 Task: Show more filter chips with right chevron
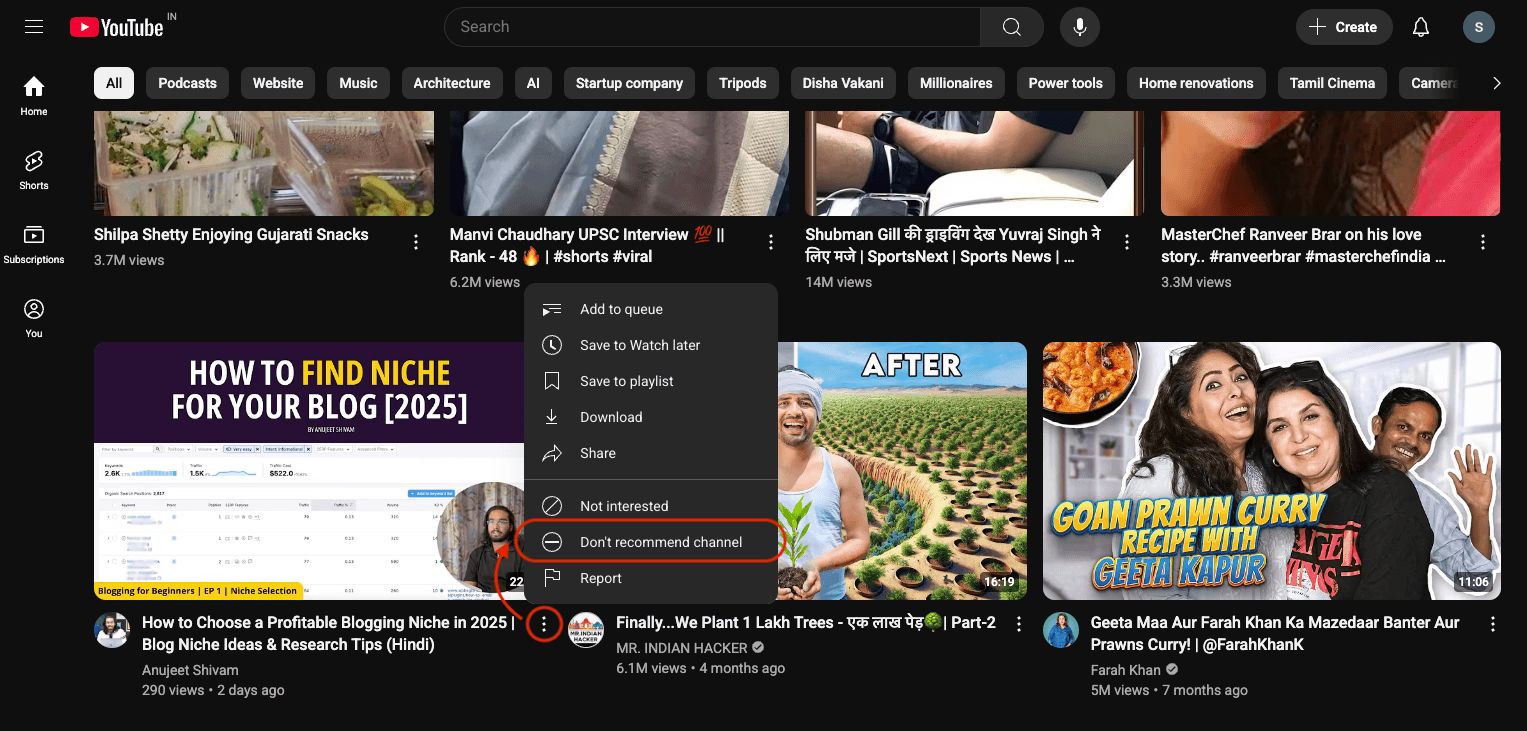(1496, 83)
